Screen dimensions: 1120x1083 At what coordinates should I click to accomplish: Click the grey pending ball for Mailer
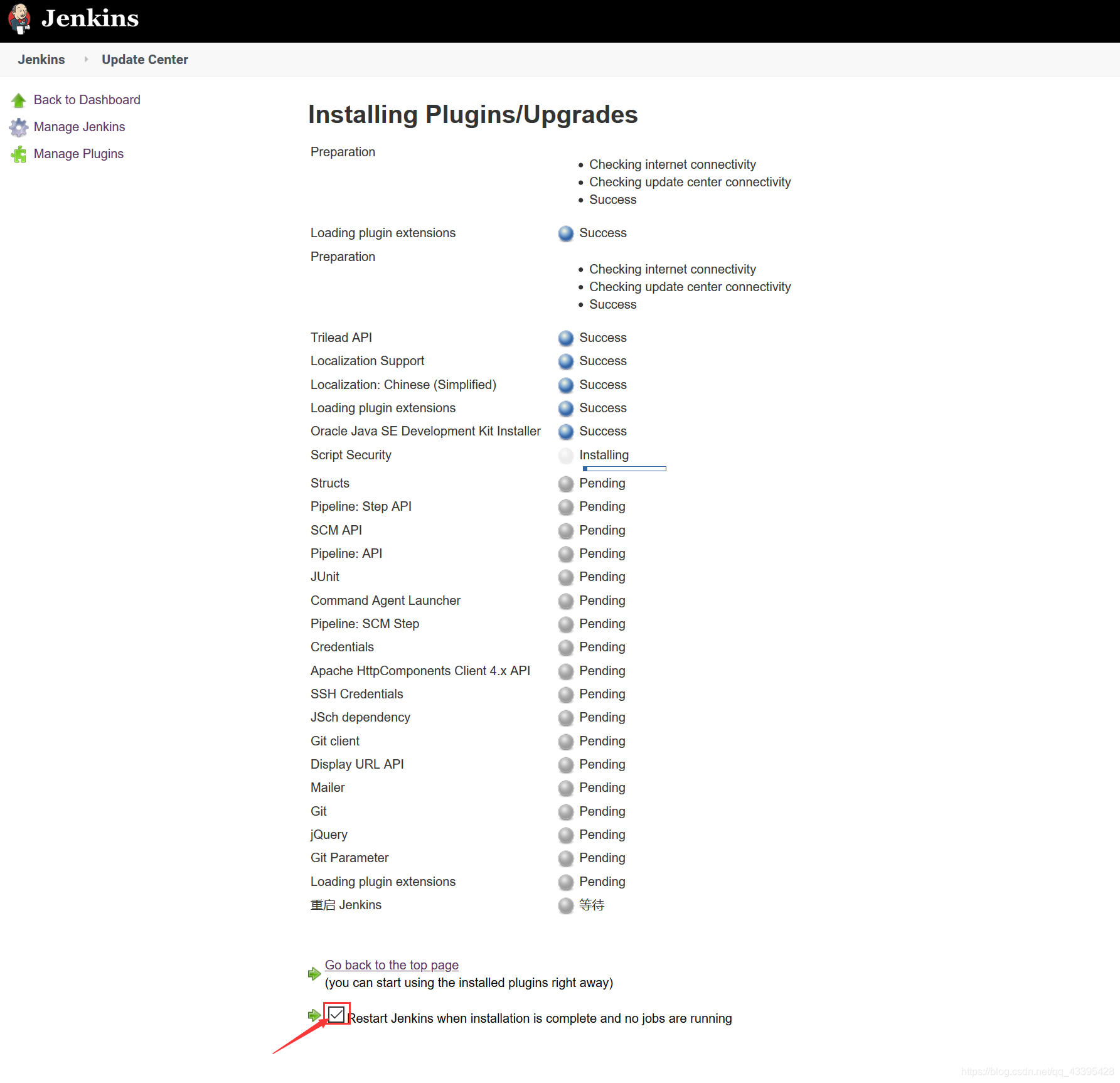click(x=566, y=788)
